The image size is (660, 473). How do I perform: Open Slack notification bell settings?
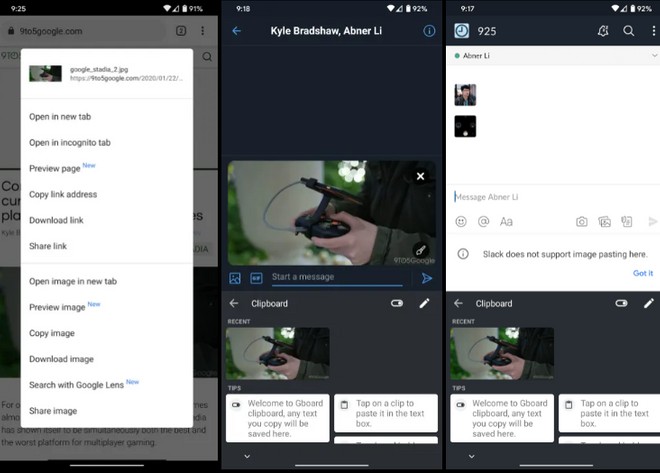(603, 31)
